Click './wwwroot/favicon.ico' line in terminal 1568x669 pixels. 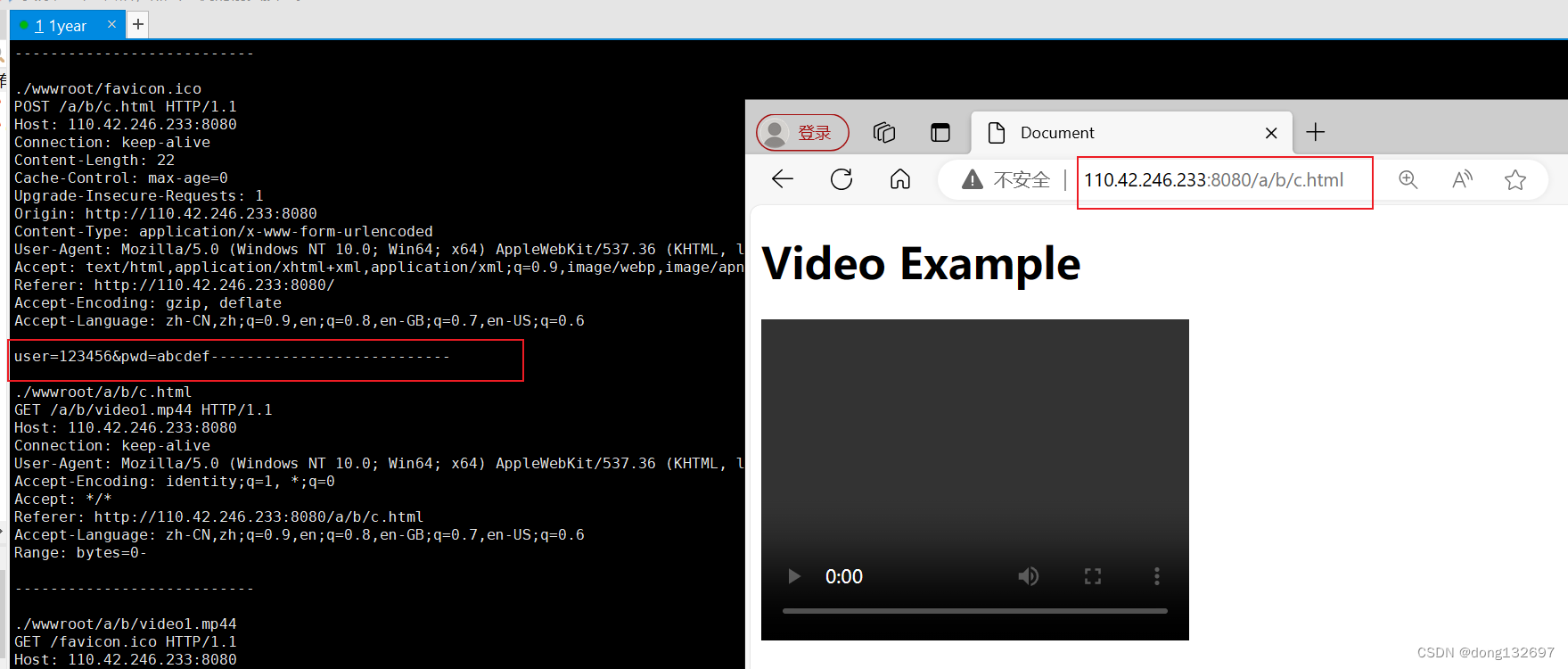click(x=108, y=88)
